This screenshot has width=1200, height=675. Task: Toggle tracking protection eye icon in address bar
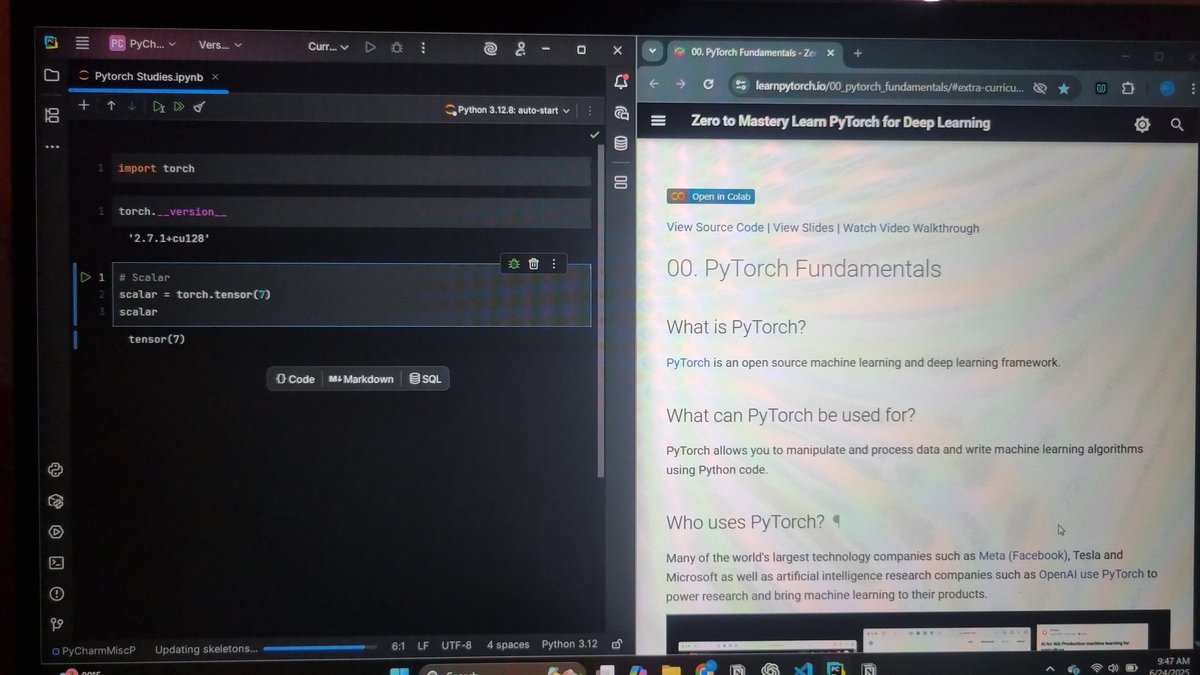tap(1040, 88)
